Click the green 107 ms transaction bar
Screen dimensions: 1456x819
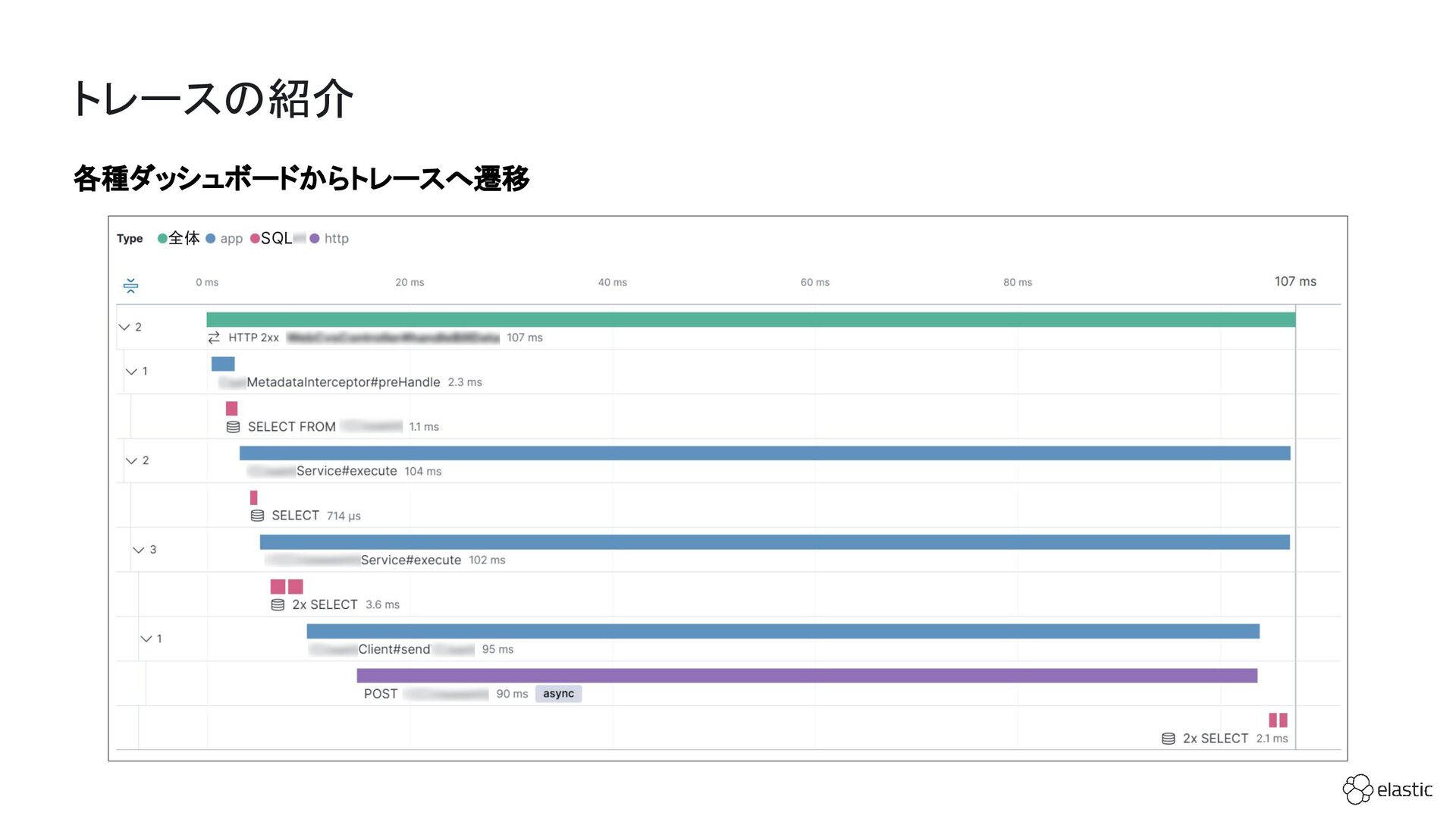point(750,320)
